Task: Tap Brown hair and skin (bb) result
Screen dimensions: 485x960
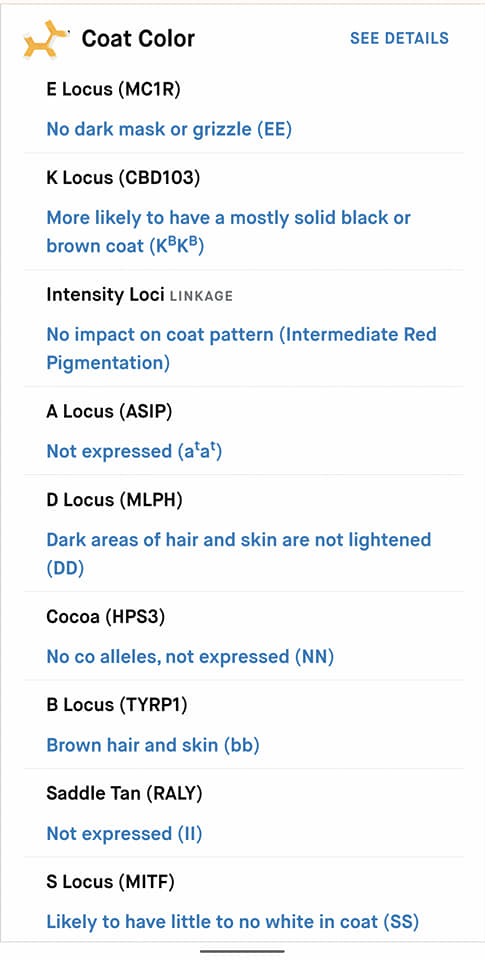Action: pos(153,746)
